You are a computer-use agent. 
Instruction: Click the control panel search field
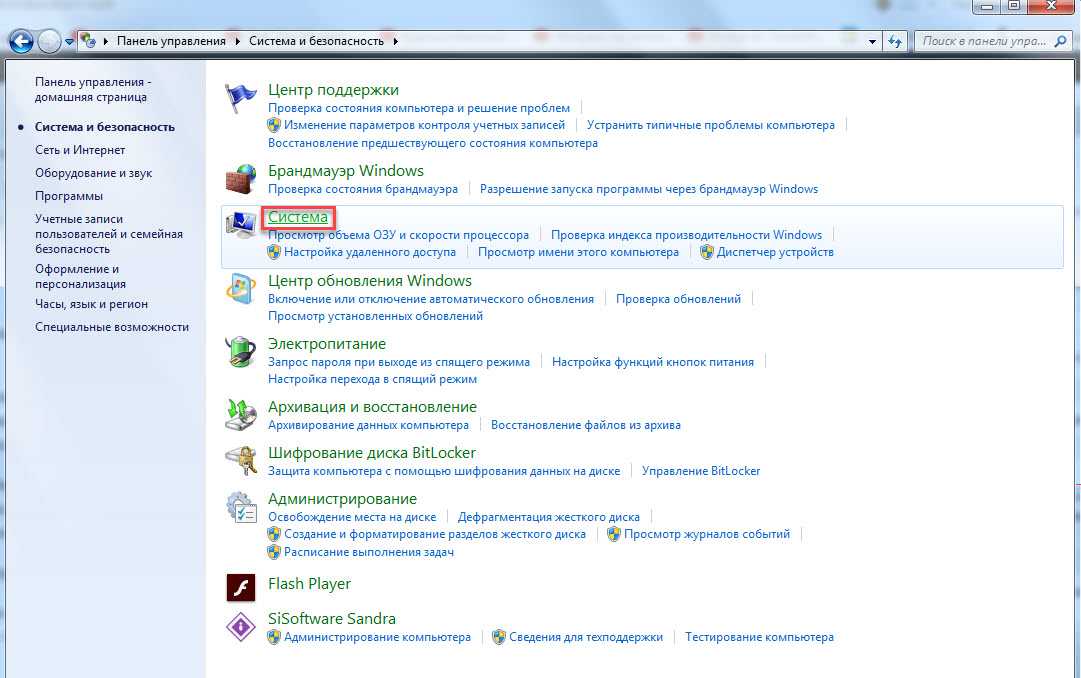tap(984, 41)
